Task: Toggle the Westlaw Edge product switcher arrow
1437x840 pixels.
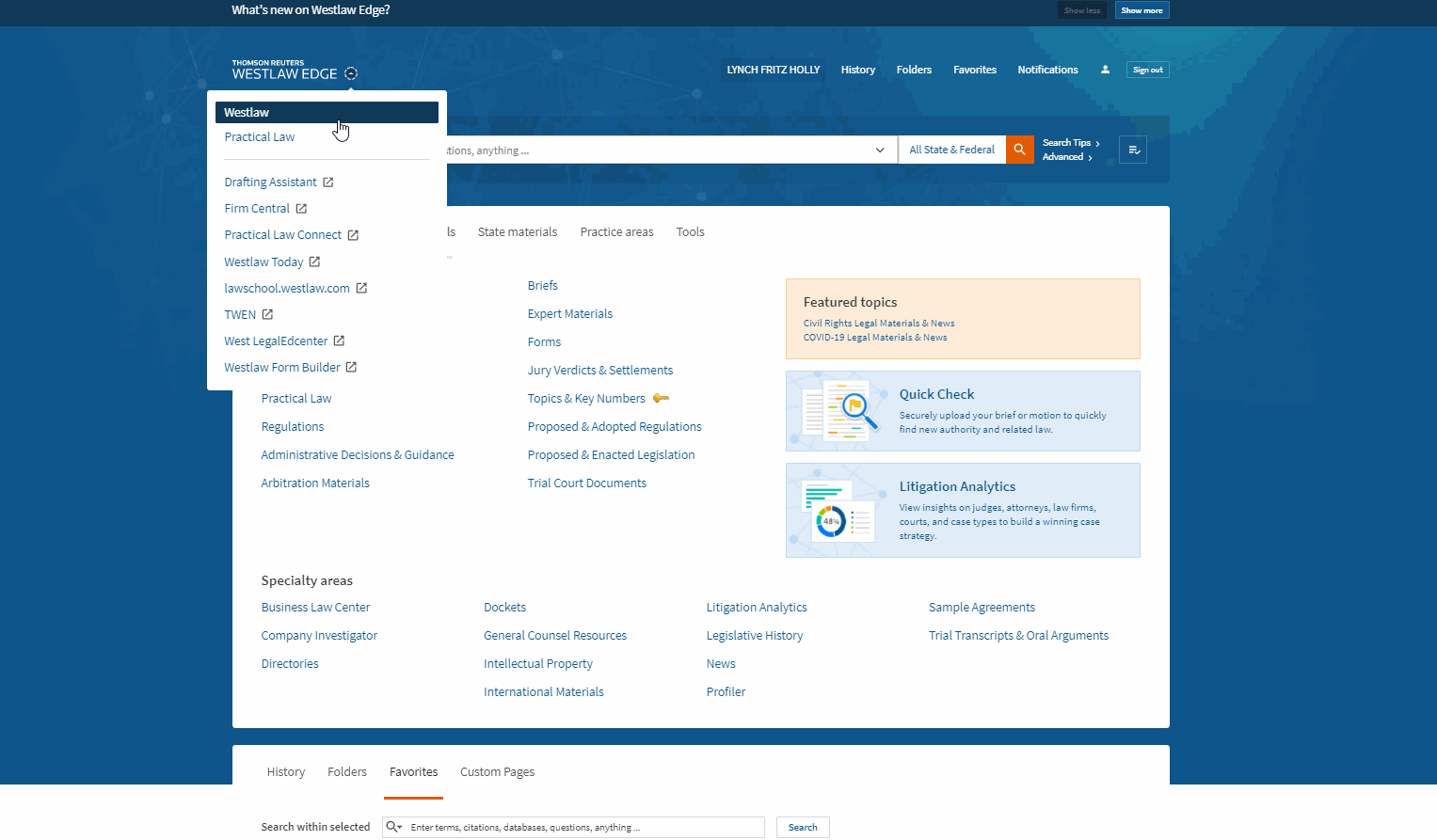Action: pos(351,73)
